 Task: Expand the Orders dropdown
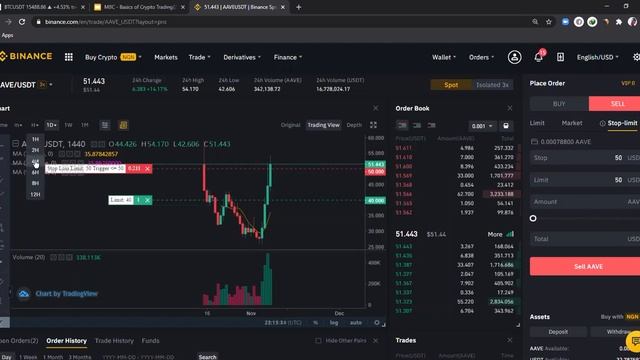click(x=481, y=57)
